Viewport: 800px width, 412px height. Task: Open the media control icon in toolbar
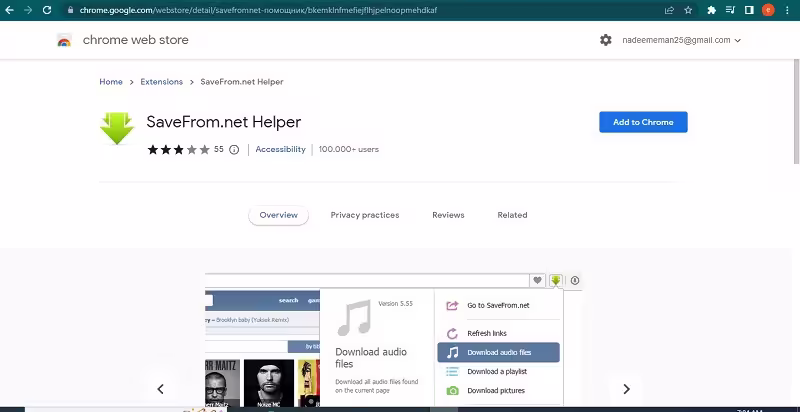point(730,10)
